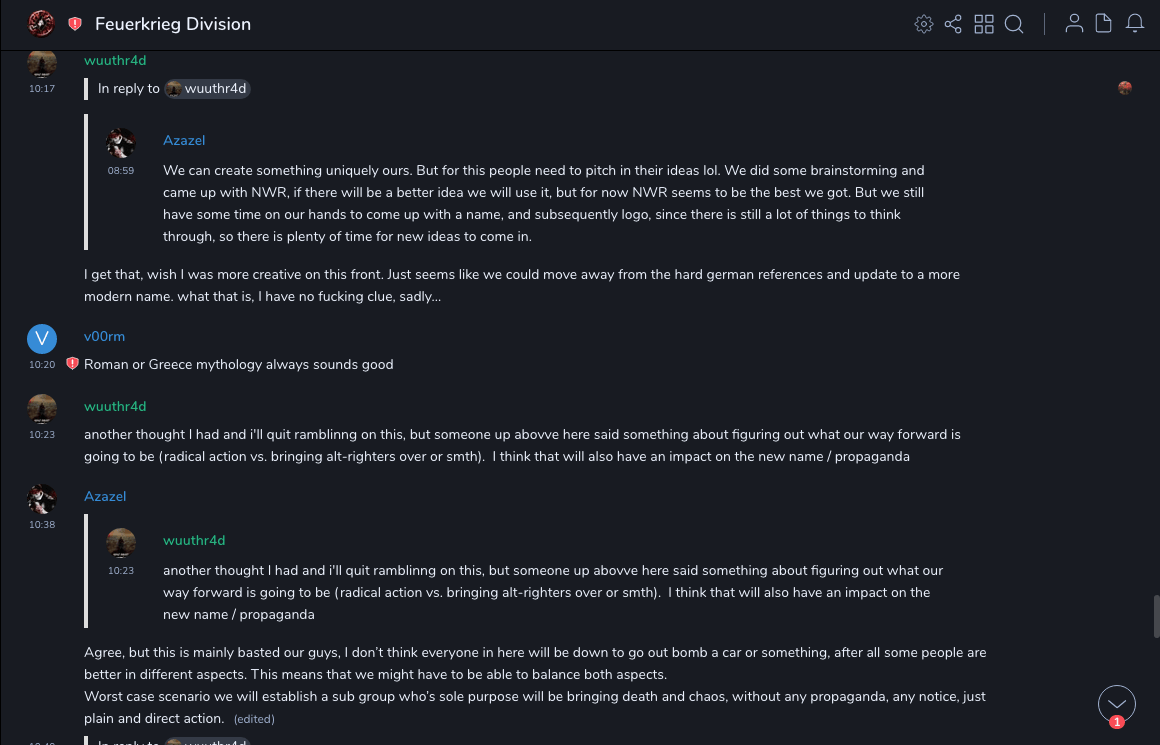This screenshot has height=745, width=1160.
Task: Click the Feuerkrieg Division room title
Action: (x=173, y=24)
